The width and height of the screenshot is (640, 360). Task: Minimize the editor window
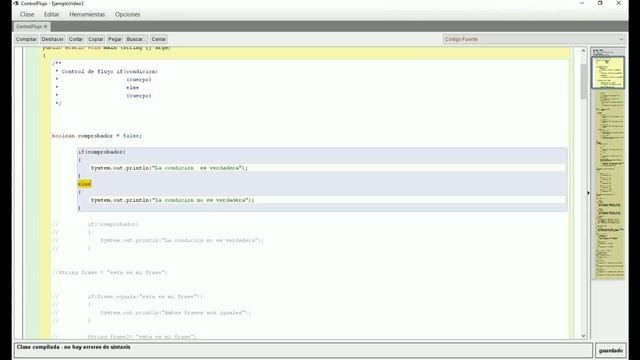tap(582, 3)
